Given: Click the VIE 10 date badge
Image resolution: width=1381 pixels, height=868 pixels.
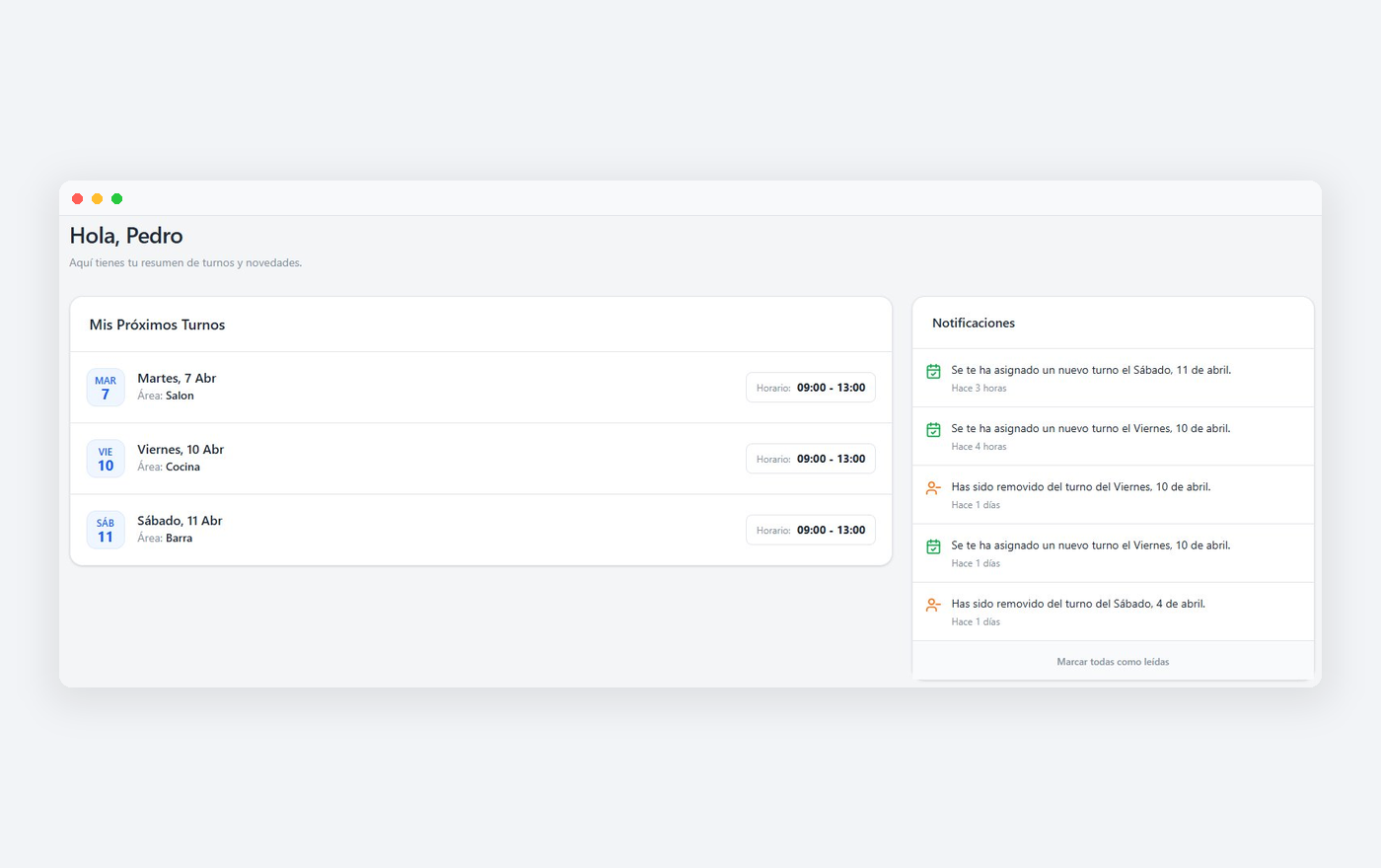Looking at the screenshot, I should (x=106, y=458).
